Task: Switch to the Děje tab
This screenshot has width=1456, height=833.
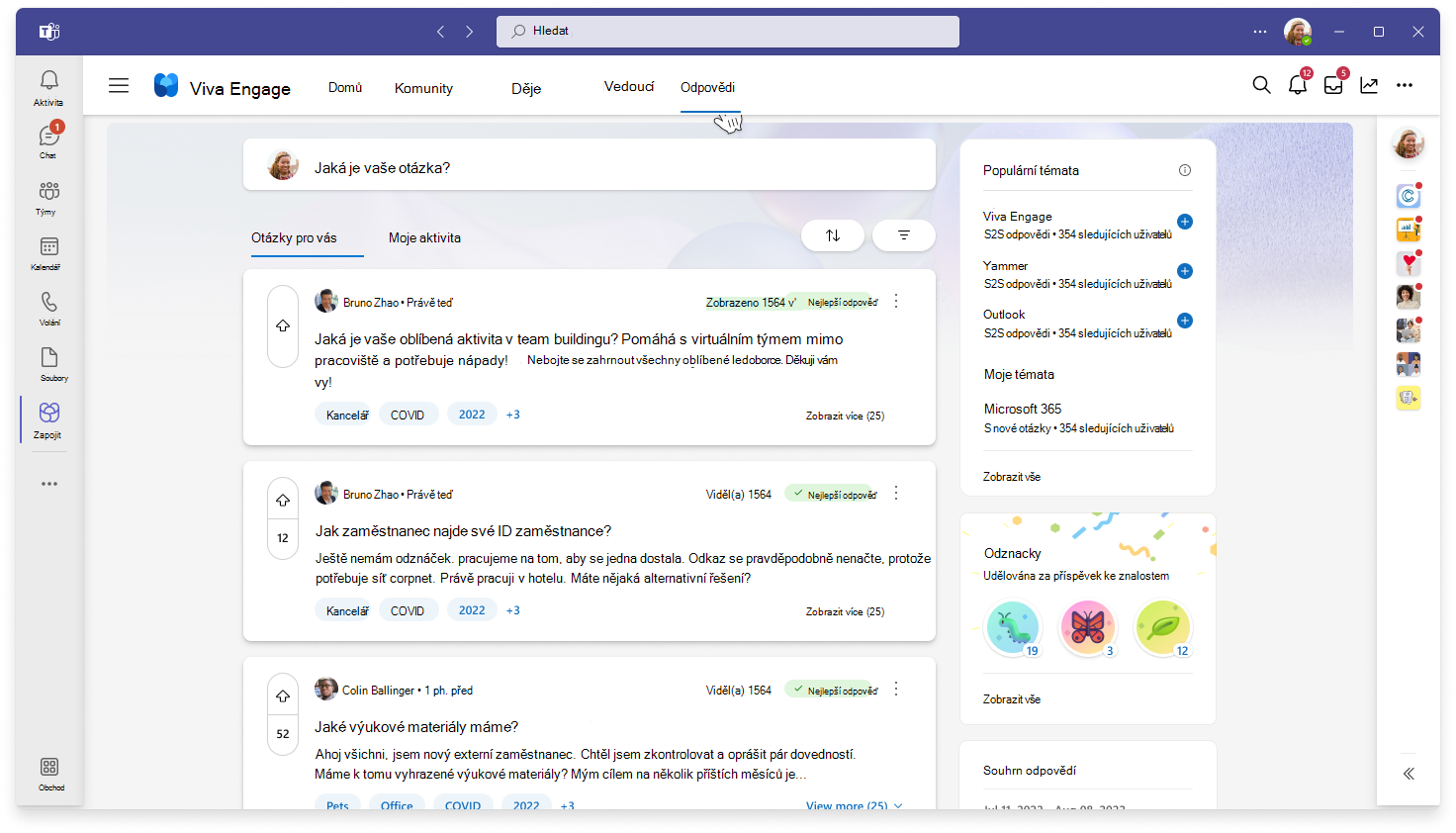Action: [x=526, y=88]
